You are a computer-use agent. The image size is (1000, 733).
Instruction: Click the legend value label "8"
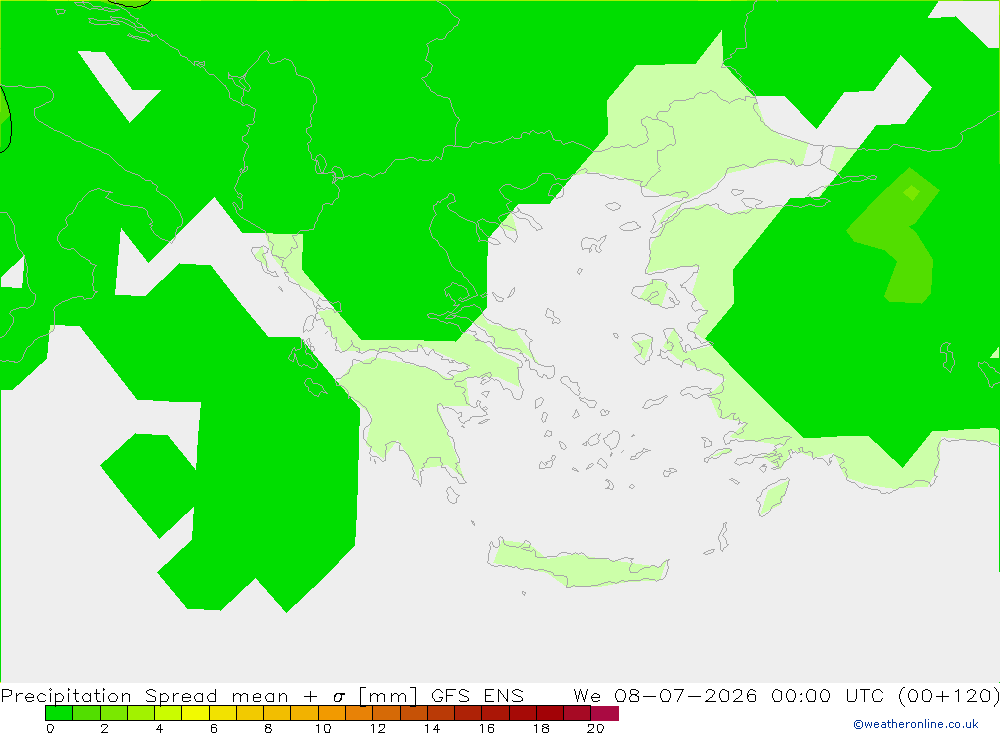(x=268, y=728)
